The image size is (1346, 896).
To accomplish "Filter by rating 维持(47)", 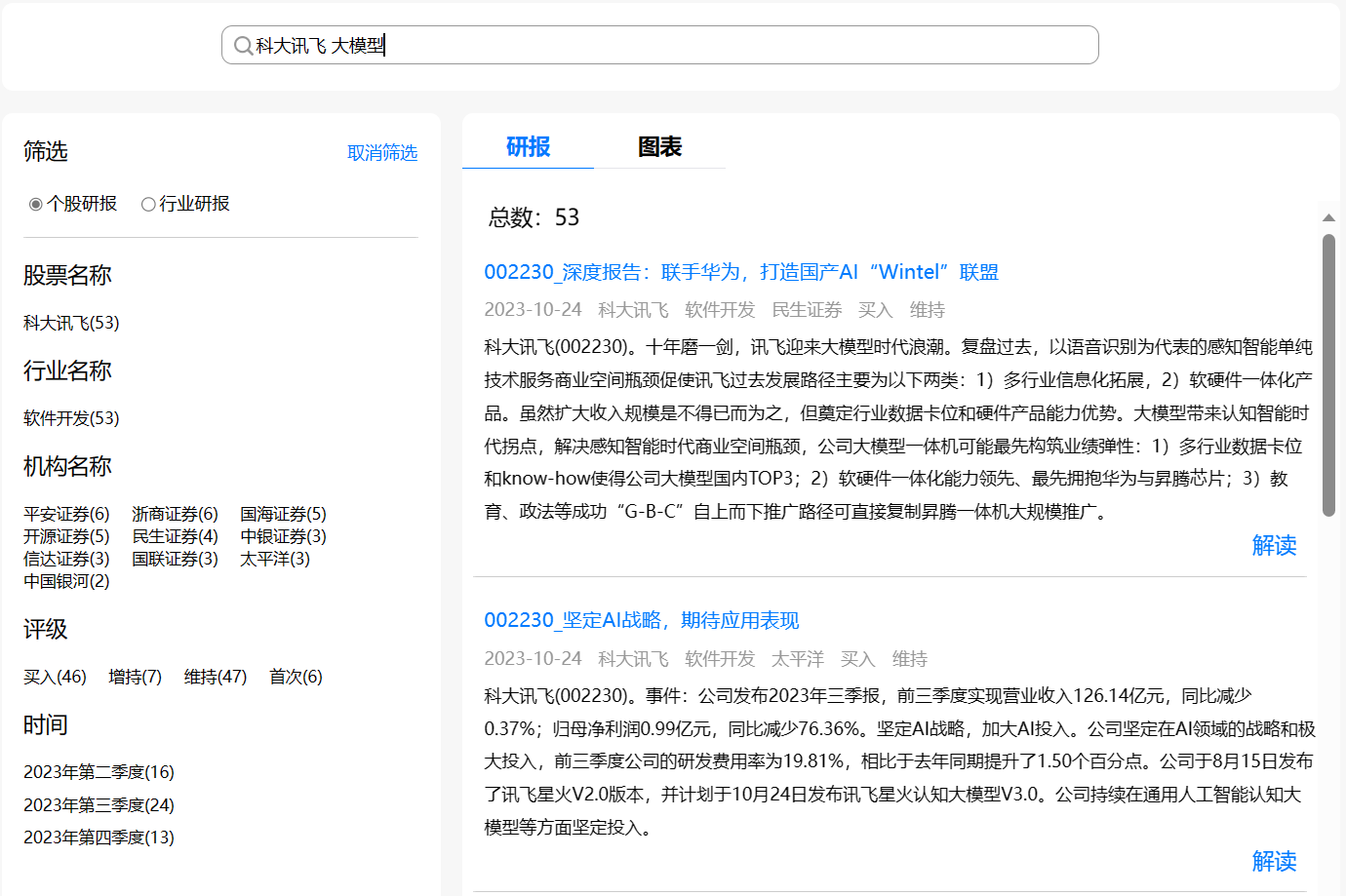I will pos(216,677).
